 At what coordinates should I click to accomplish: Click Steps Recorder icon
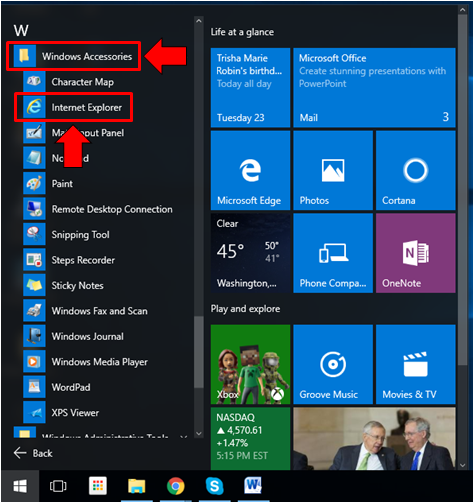point(34,260)
